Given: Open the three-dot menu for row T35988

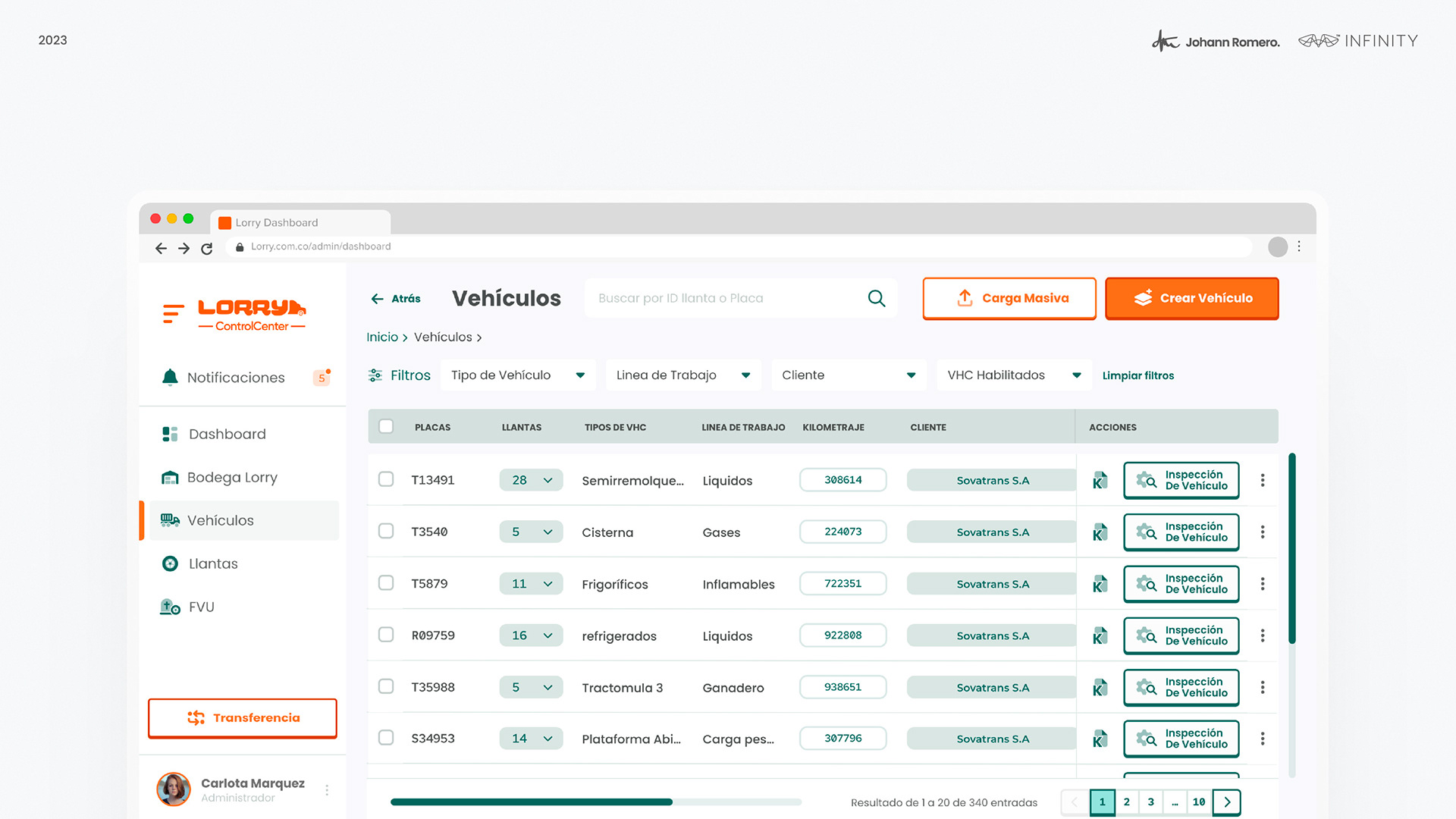Looking at the screenshot, I should (x=1263, y=687).
